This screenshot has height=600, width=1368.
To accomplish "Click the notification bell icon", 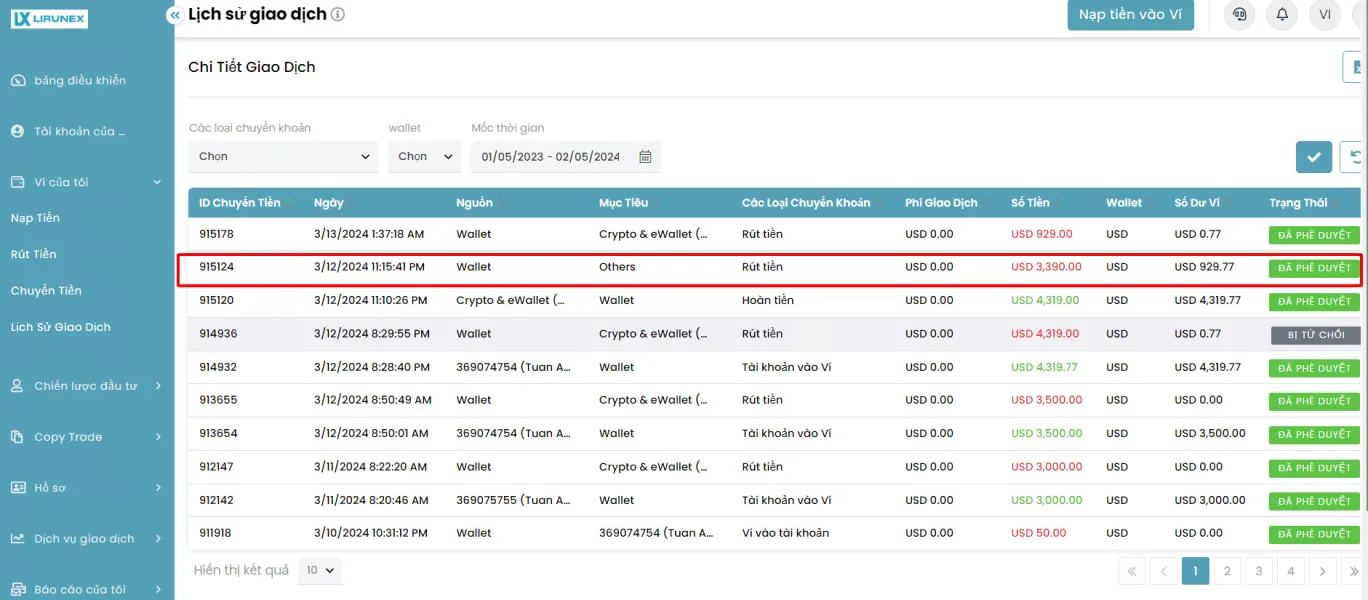I will (1282, 15).
